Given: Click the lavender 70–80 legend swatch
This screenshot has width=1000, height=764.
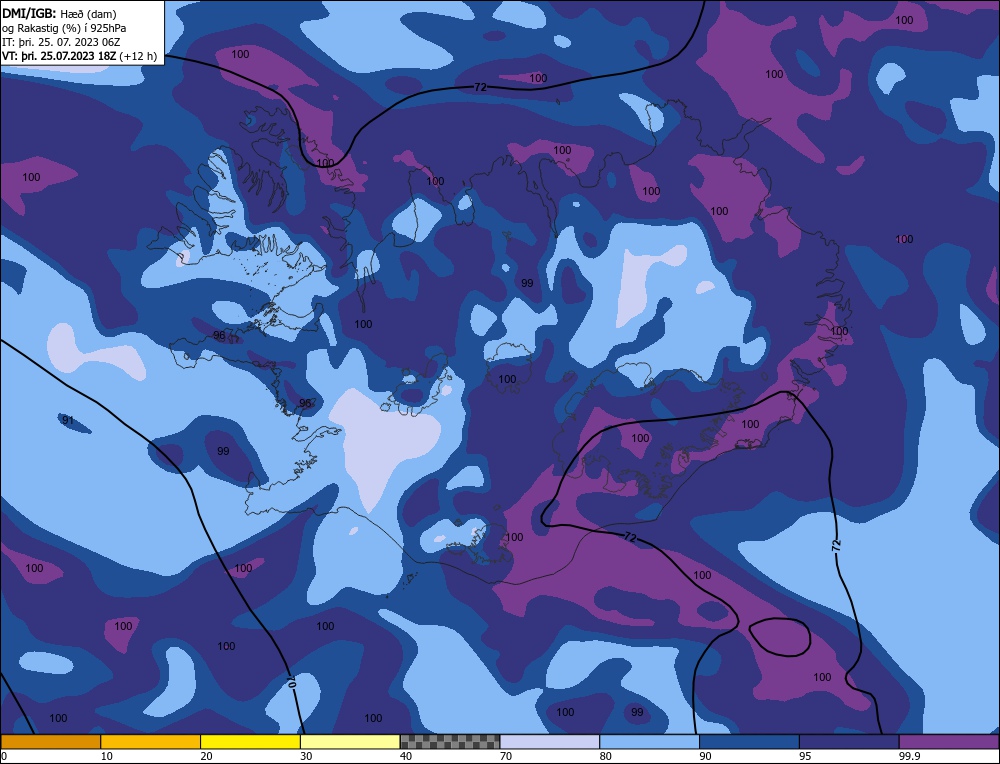Looking at the screenshot, I should coord(550,742).
